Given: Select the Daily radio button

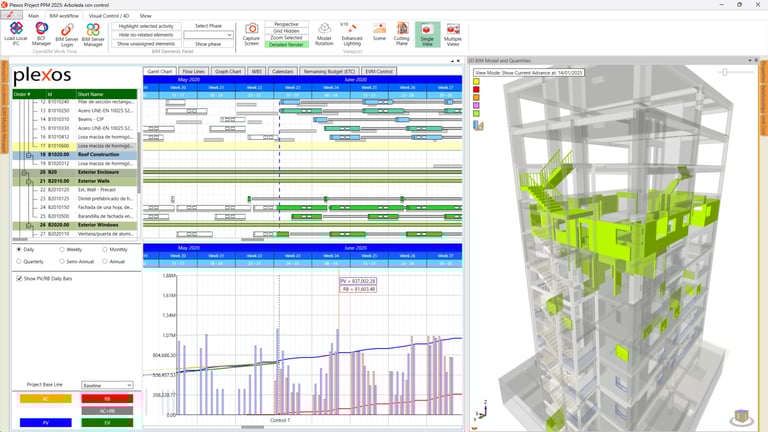Looking at the screenshot, I should point(19,250).
